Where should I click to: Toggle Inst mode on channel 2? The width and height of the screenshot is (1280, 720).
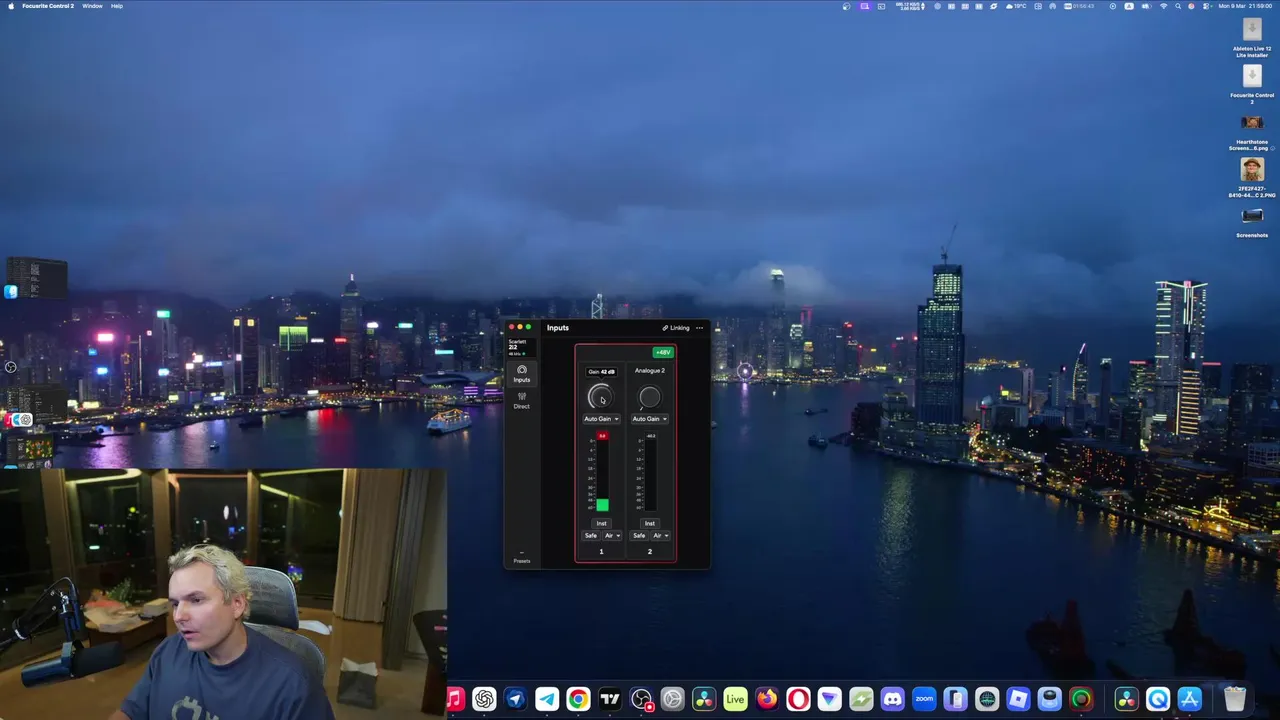pos(649,523)
